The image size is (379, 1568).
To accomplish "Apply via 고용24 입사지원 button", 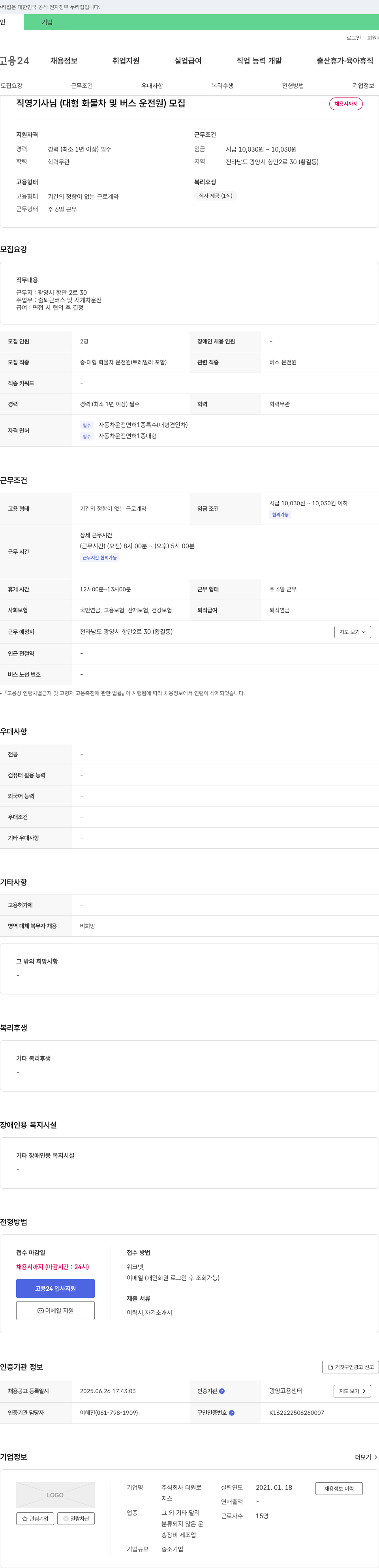I will 55,1289.
